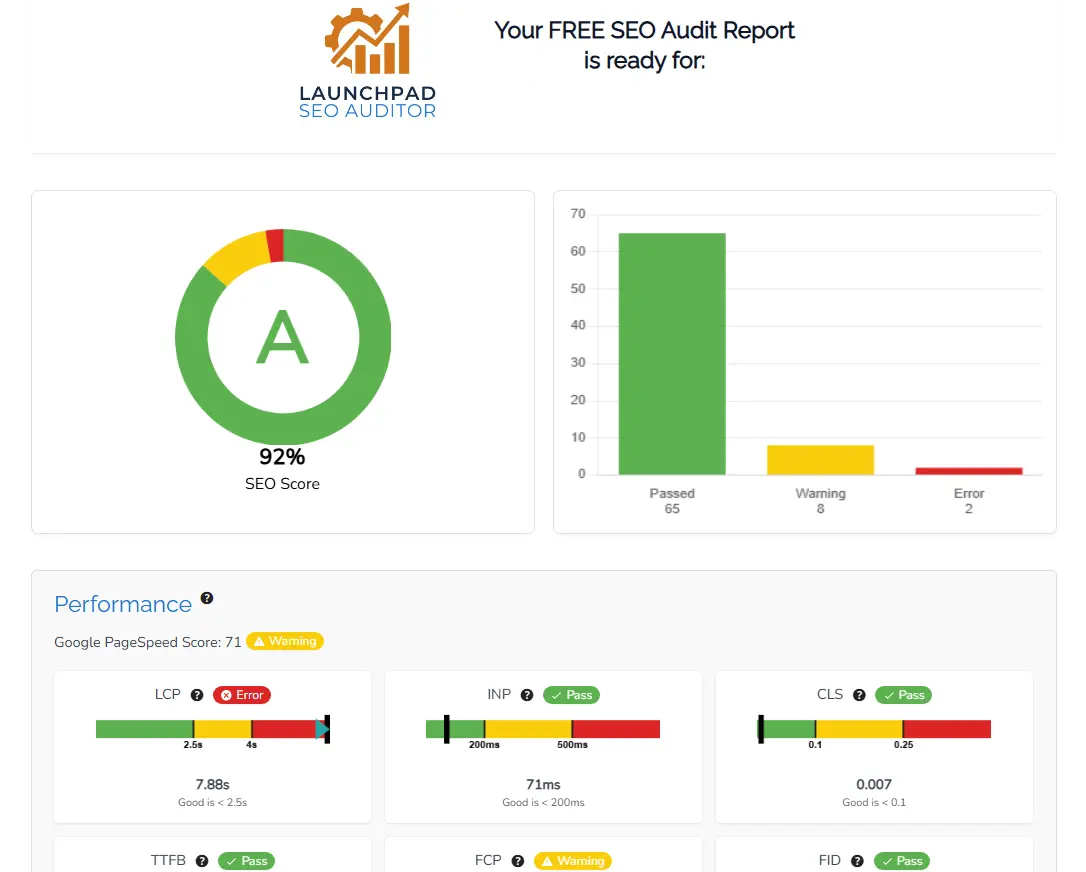The image size is (1086, 872).
Task: Click the Pass badge on the CLS metric
Action: 903,695
